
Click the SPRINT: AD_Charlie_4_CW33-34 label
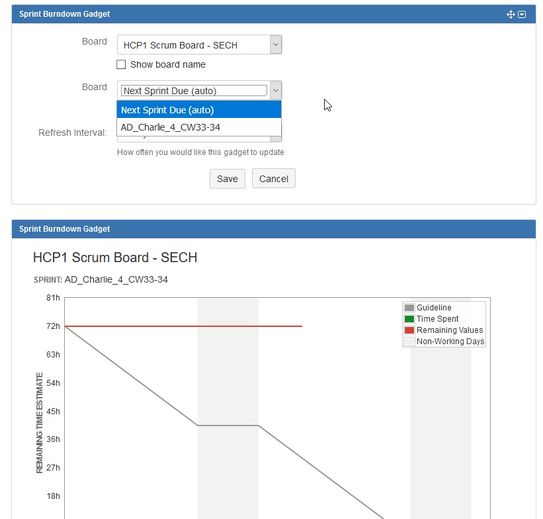pyautogui.click(x=100, y=279)
